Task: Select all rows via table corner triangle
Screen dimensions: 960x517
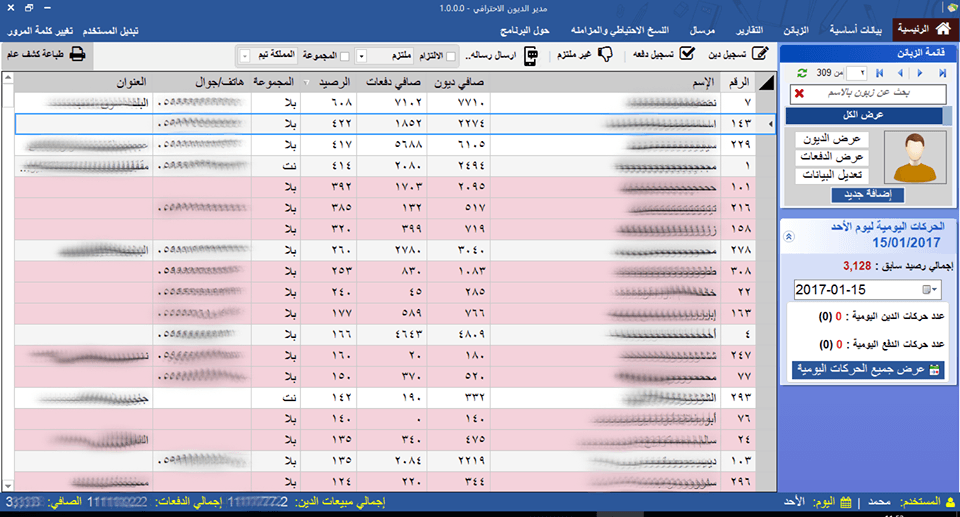Action: tap(766, 82)
